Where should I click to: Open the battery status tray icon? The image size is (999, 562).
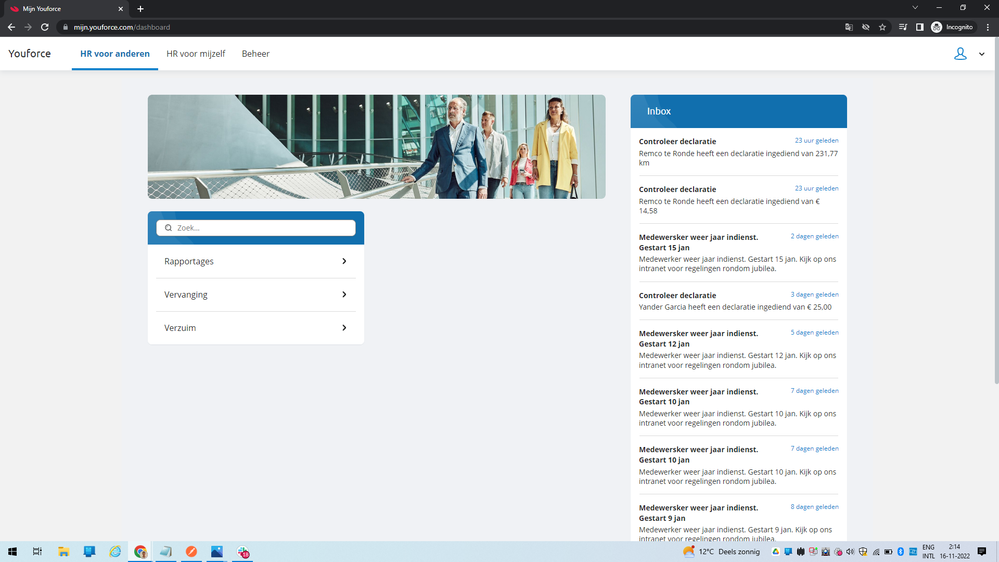[x=888, y=551]
